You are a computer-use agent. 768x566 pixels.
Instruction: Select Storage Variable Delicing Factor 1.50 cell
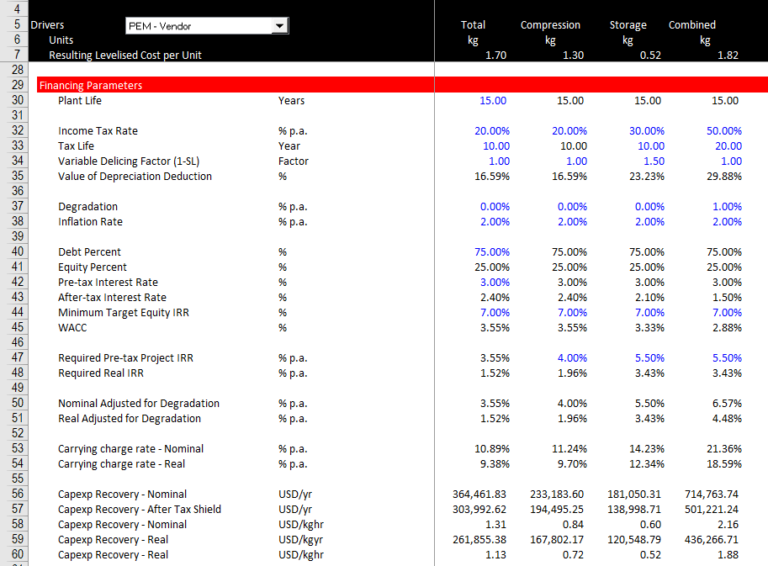(654, 161)
